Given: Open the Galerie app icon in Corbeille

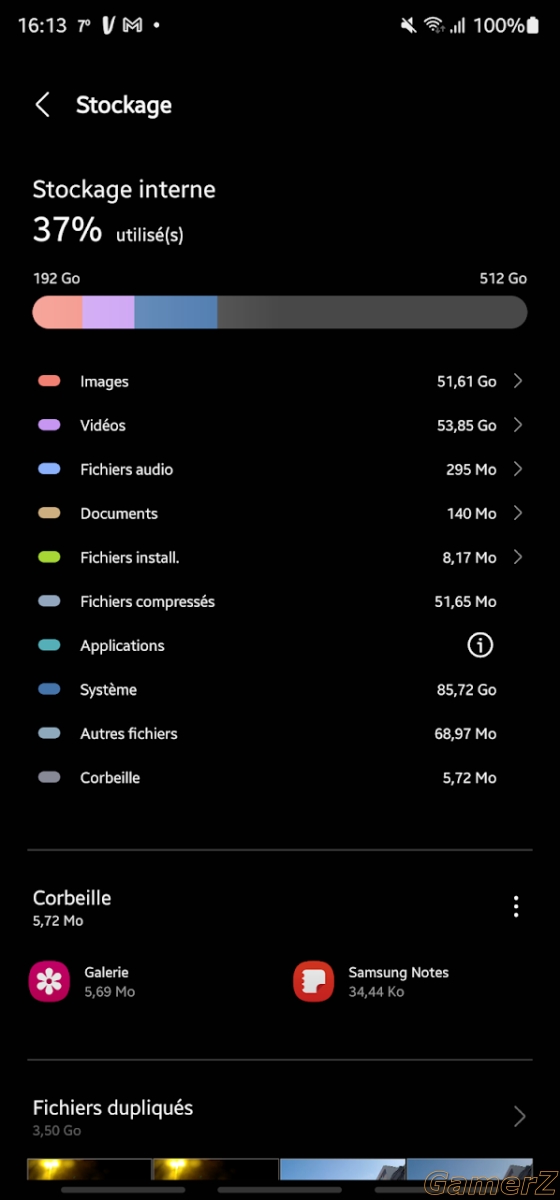Looking at the screenshot, I should coord(49,982).
